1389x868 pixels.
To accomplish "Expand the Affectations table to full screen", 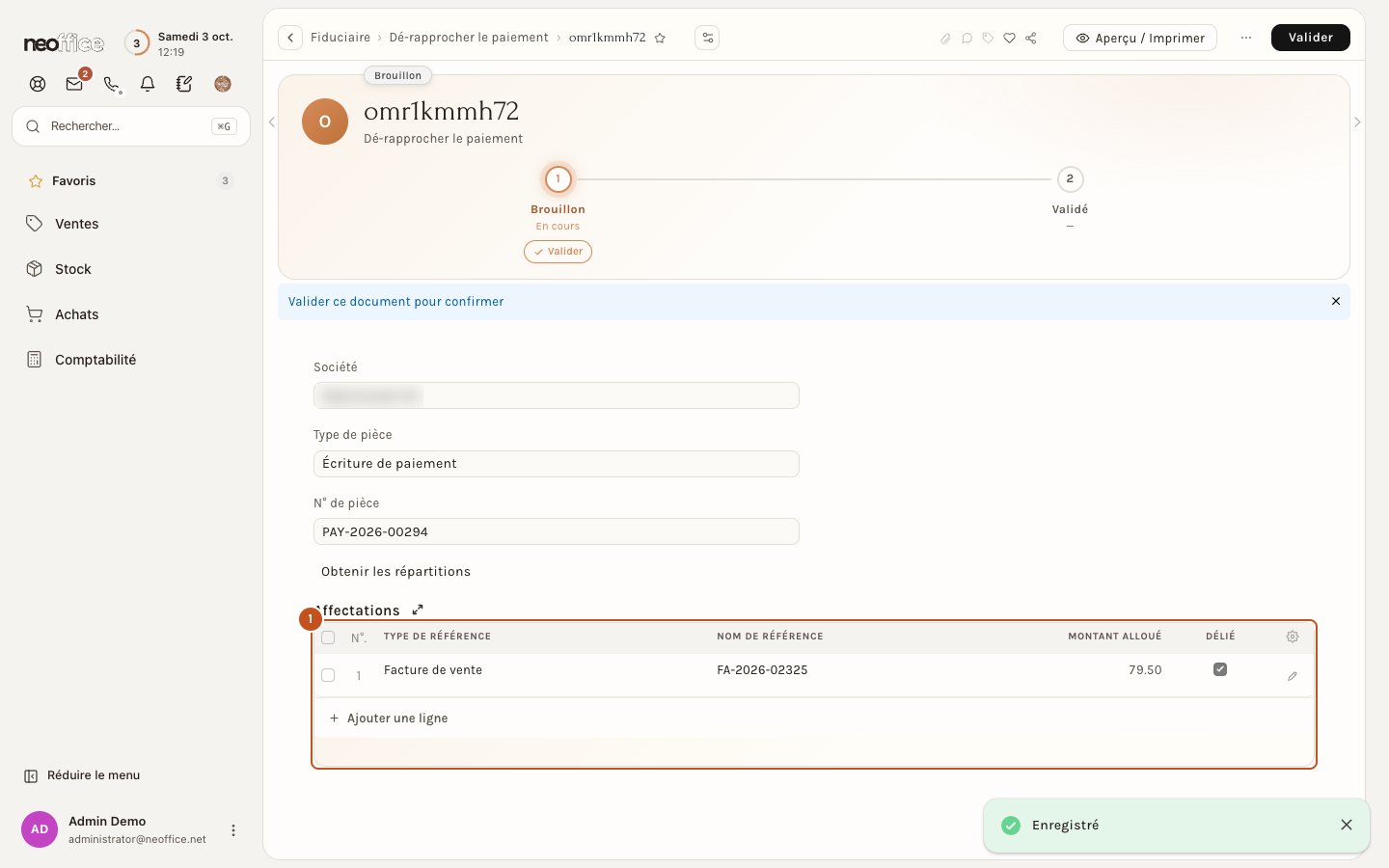I will point(418,610).
